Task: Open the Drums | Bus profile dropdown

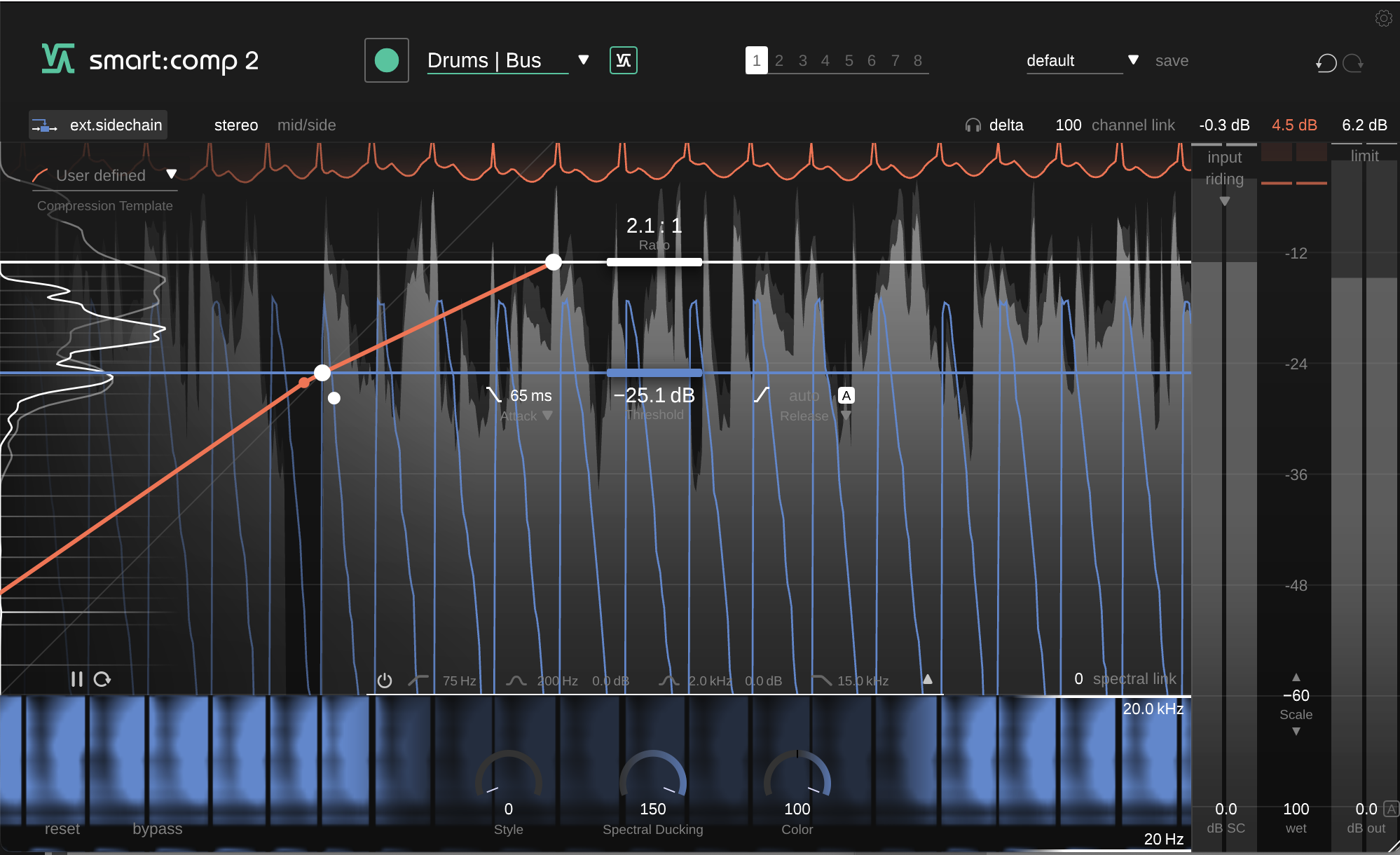Action: pos(583,60)
